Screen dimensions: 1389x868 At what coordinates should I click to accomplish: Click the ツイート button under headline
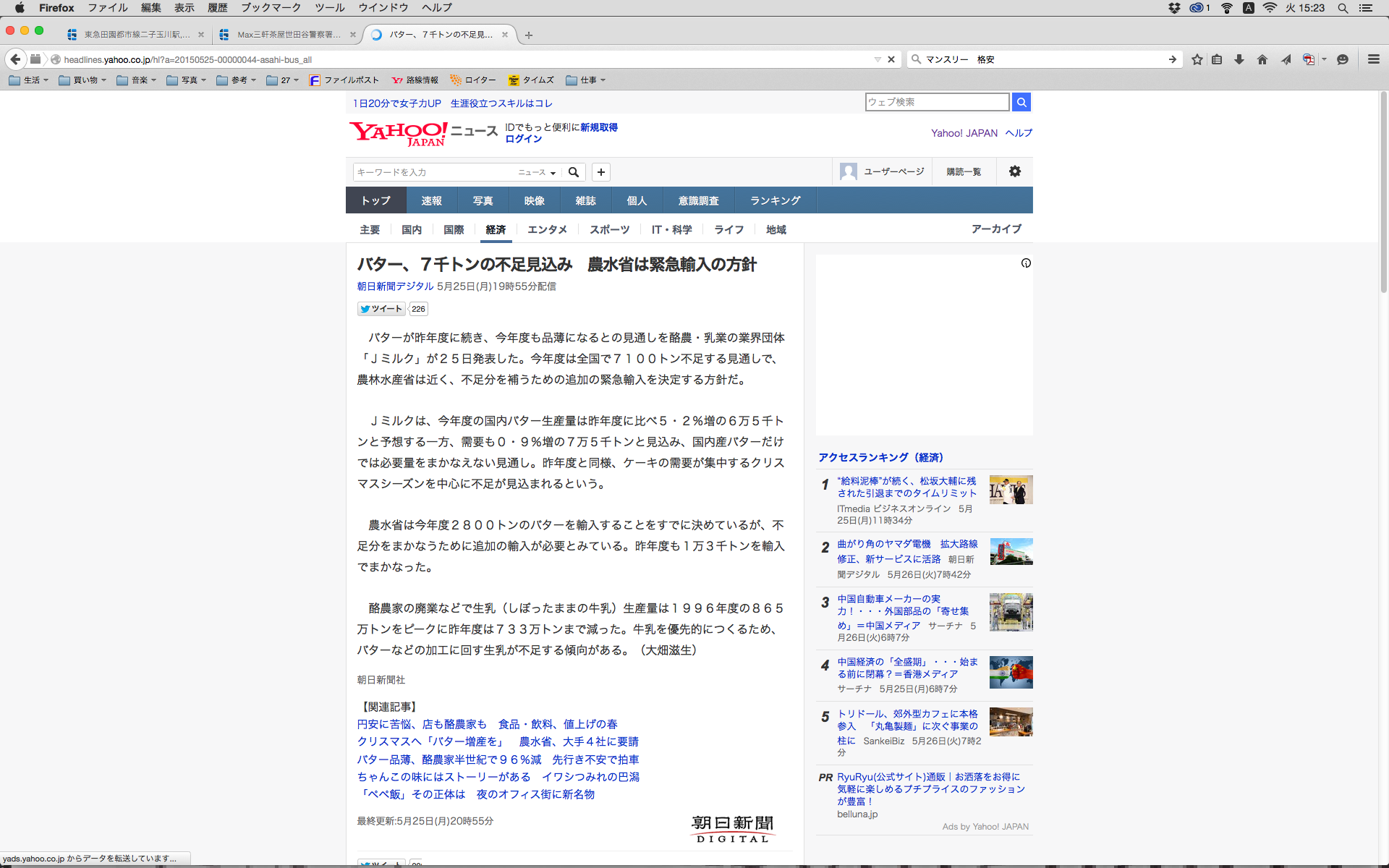pyautogui.click(x=381, y=309)
